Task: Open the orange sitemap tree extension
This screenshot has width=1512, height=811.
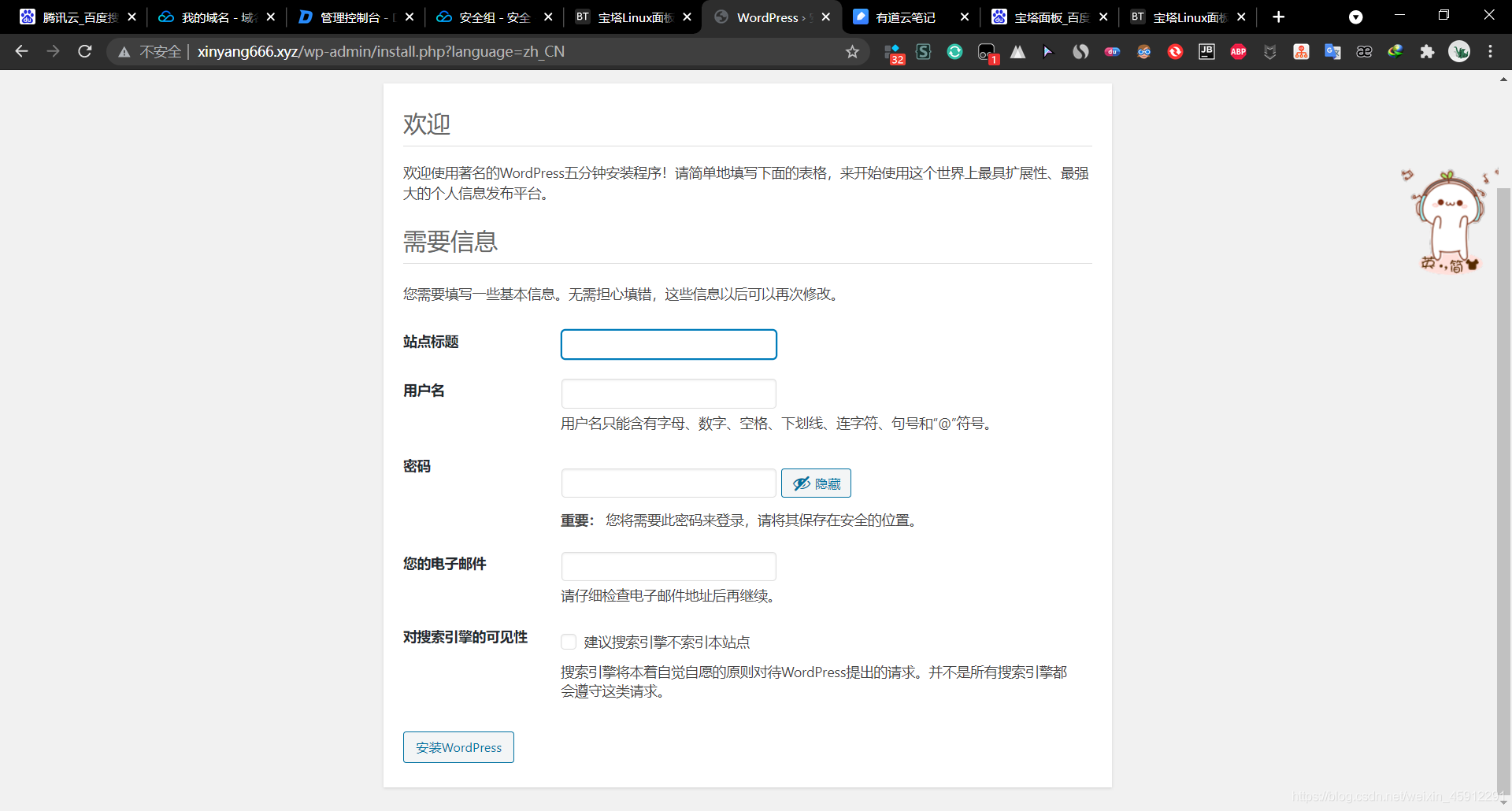Action: tap(1302, 52)
